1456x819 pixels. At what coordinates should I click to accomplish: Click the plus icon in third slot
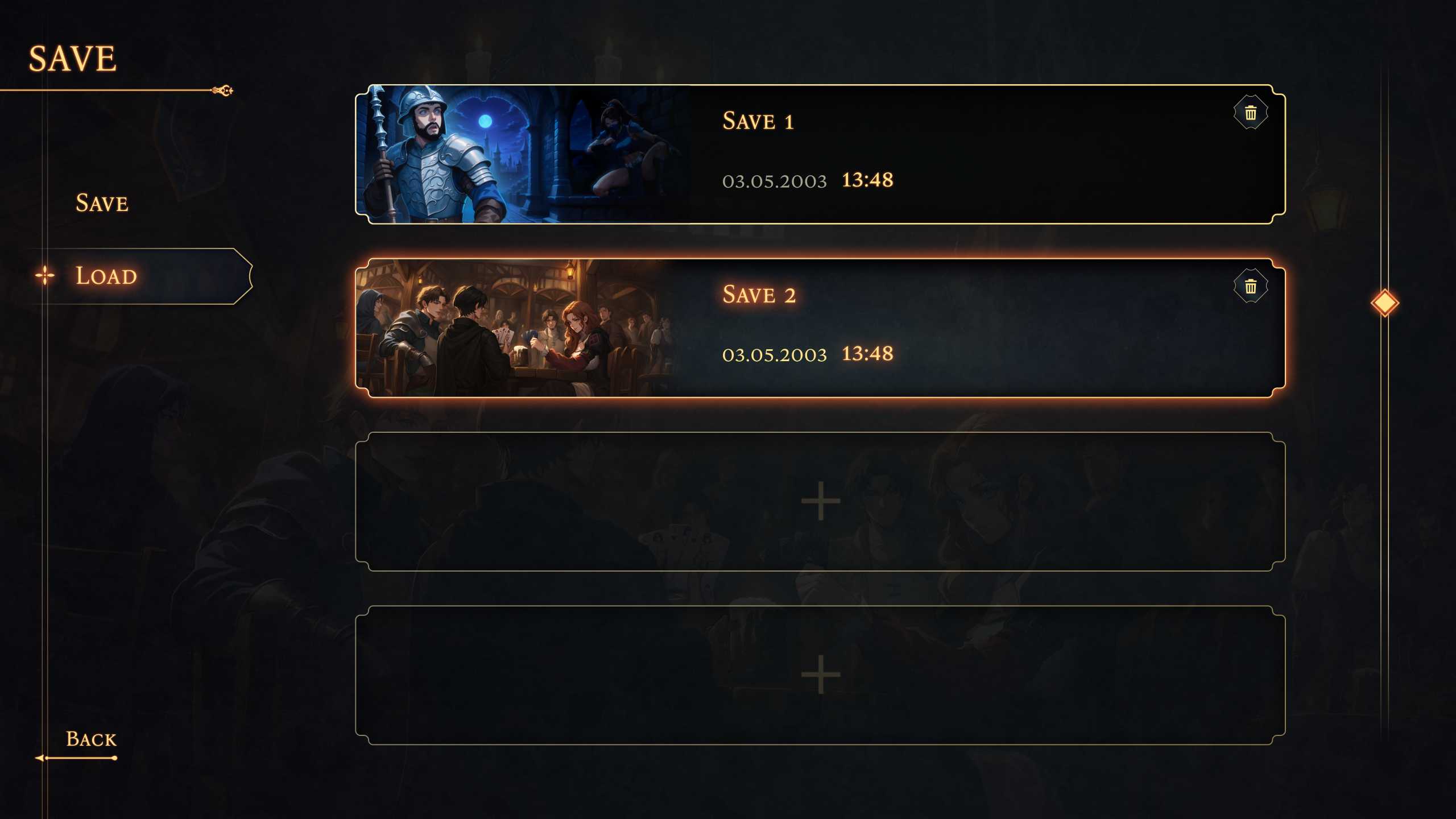click(820, 501)
